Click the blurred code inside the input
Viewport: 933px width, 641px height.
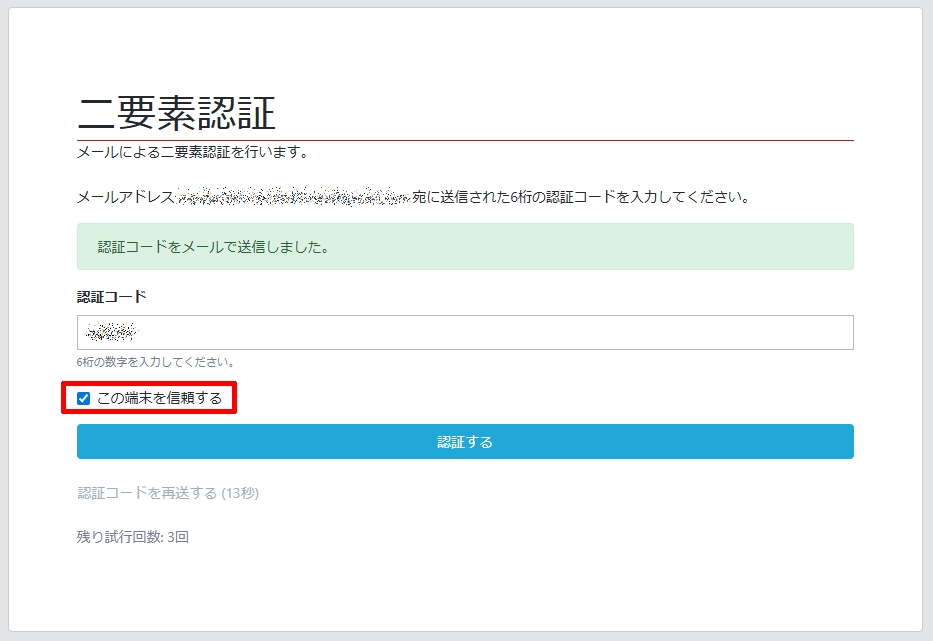(111, 333)
